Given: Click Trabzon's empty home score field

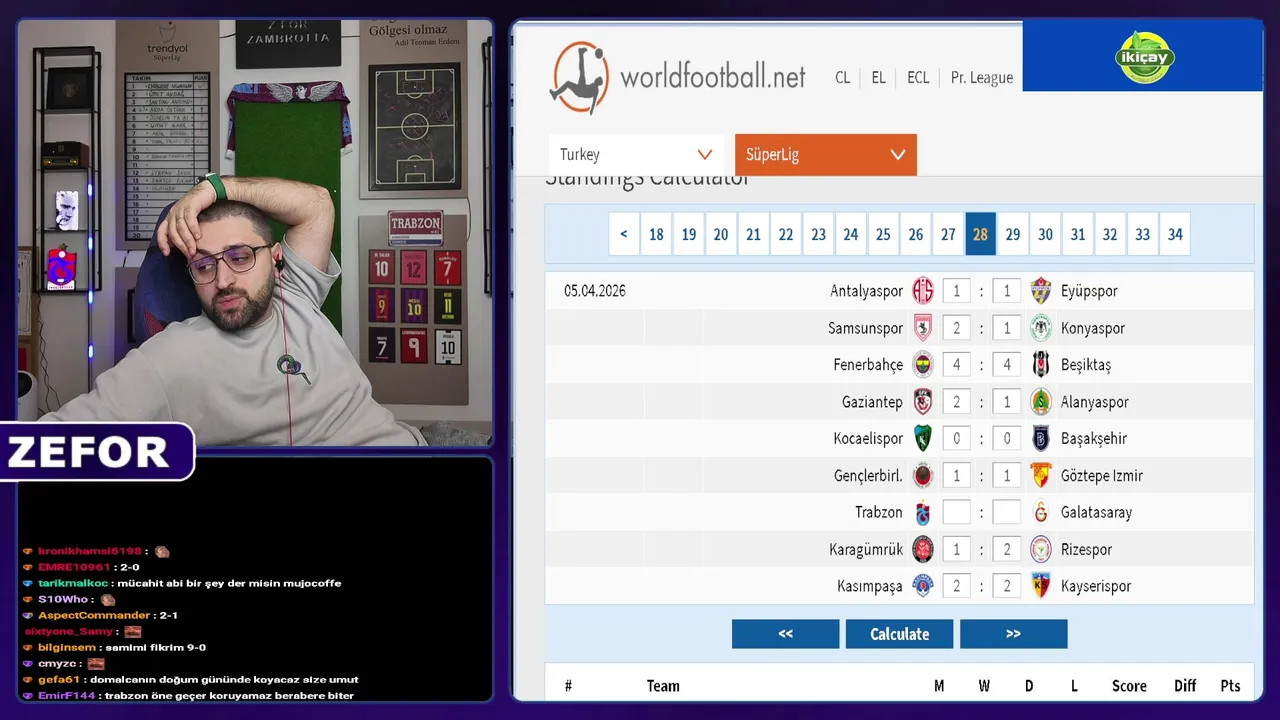Looking at the screenshot, I should click(956, 512).
